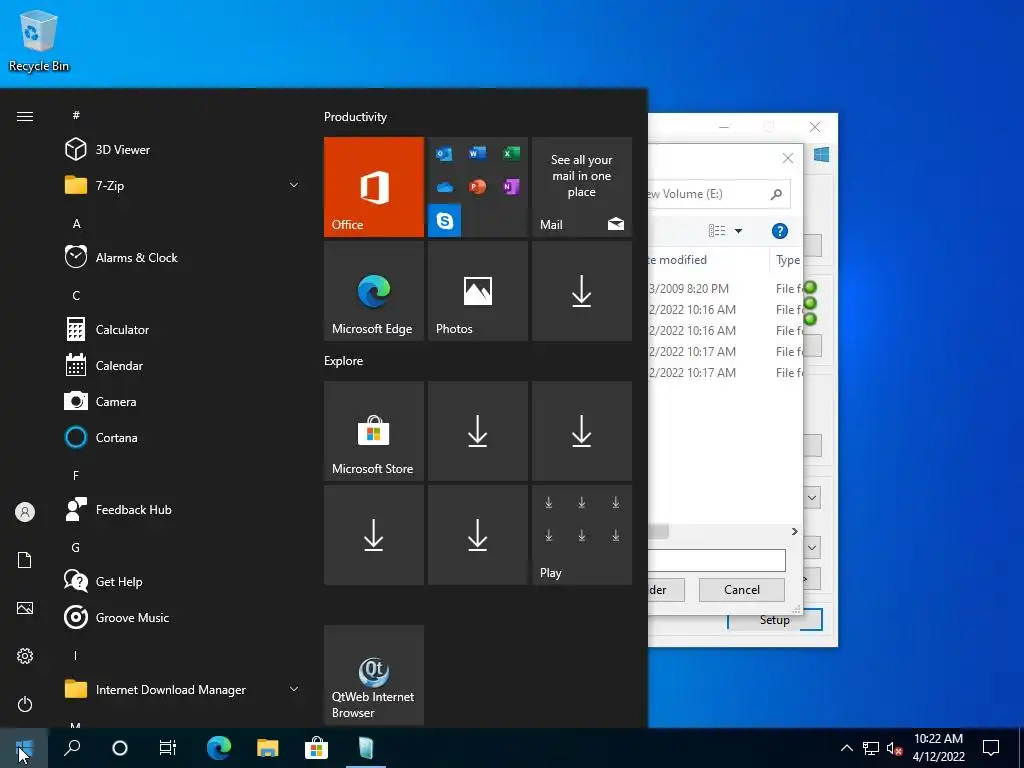
Task: Click the help icon in the dialog
Action: (779, 231)
